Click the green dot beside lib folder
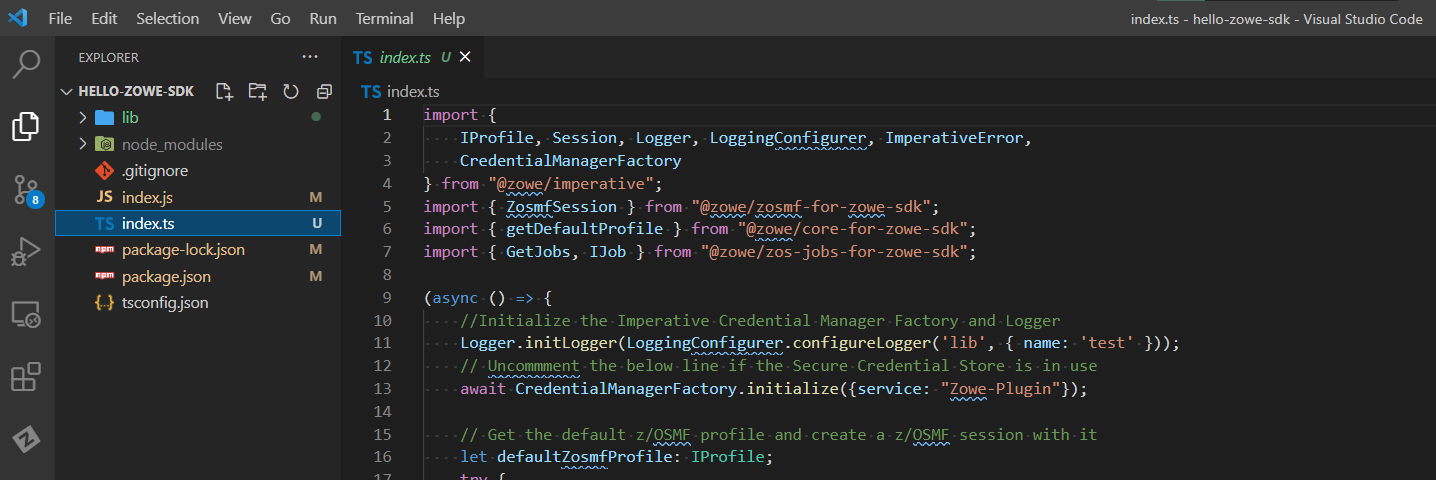The image size is (1436, 480). 316,117
